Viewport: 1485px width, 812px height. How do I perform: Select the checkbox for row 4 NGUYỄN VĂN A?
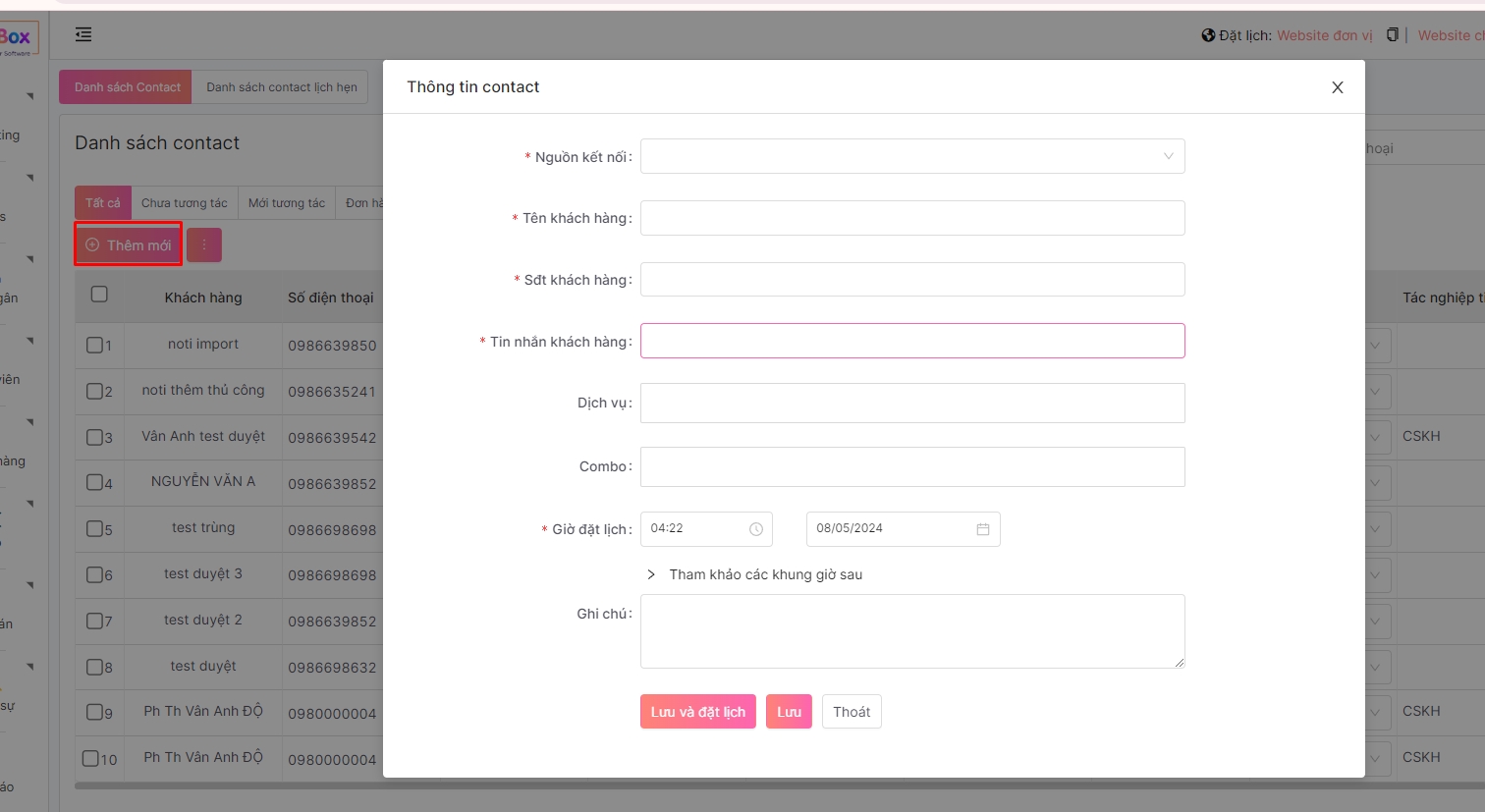click(x=94, y=483)
